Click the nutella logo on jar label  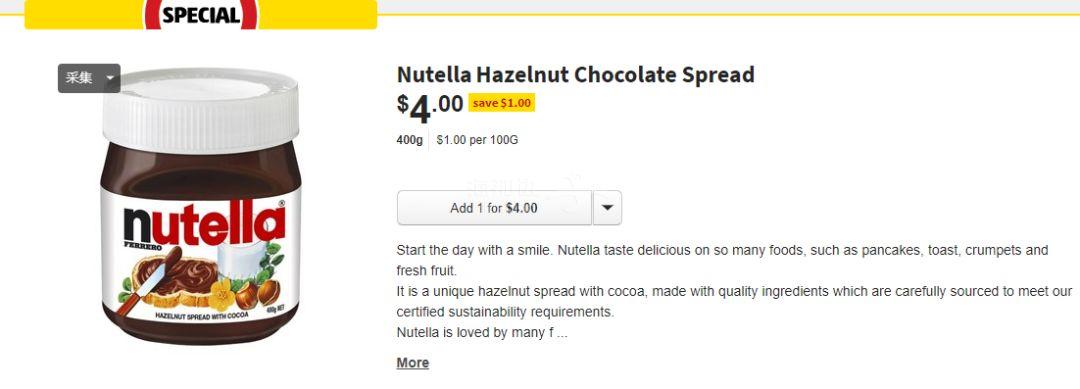204,224
